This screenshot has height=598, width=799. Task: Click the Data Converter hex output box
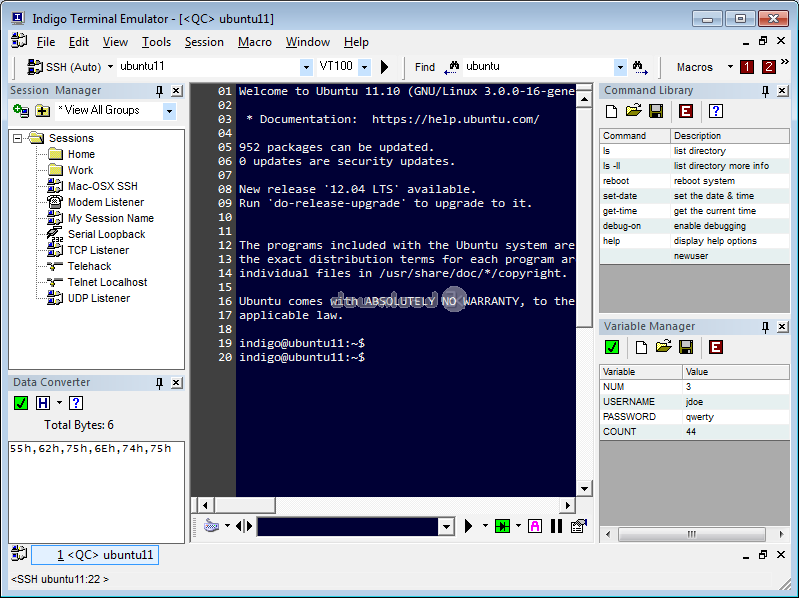pos(96,492)
